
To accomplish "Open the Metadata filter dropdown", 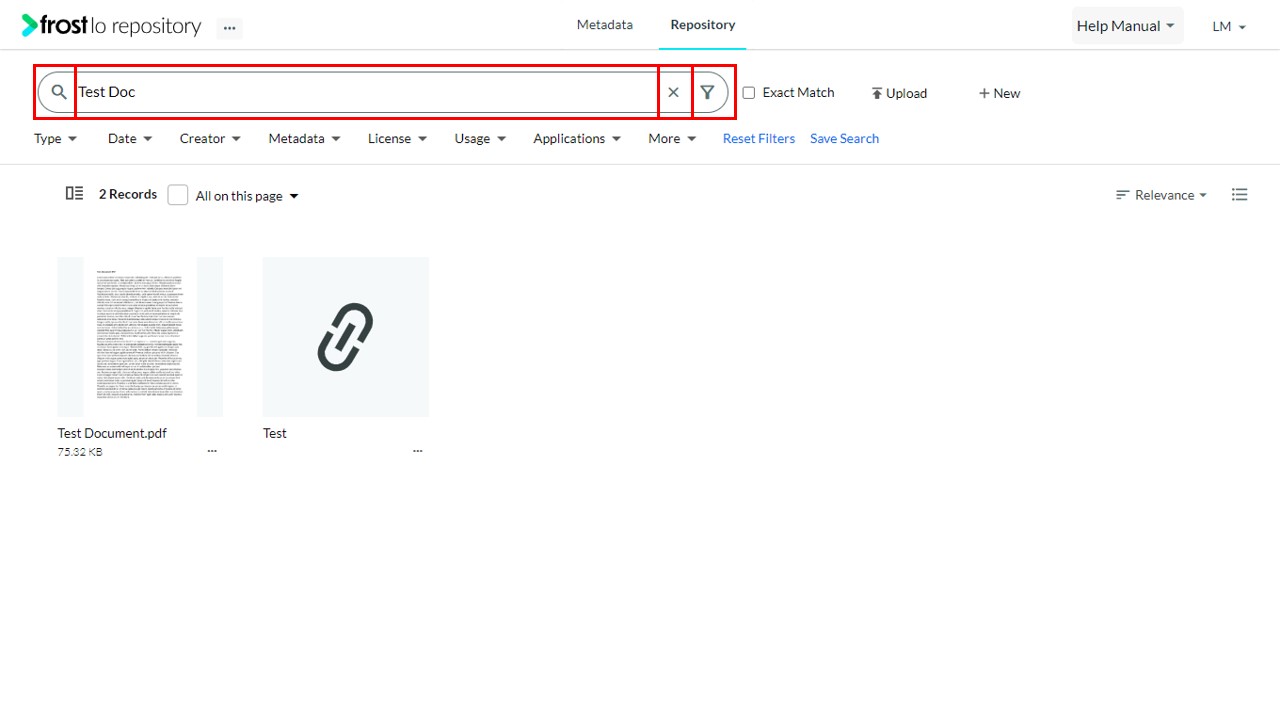I will pyautogui.click(x=305, y=139).
